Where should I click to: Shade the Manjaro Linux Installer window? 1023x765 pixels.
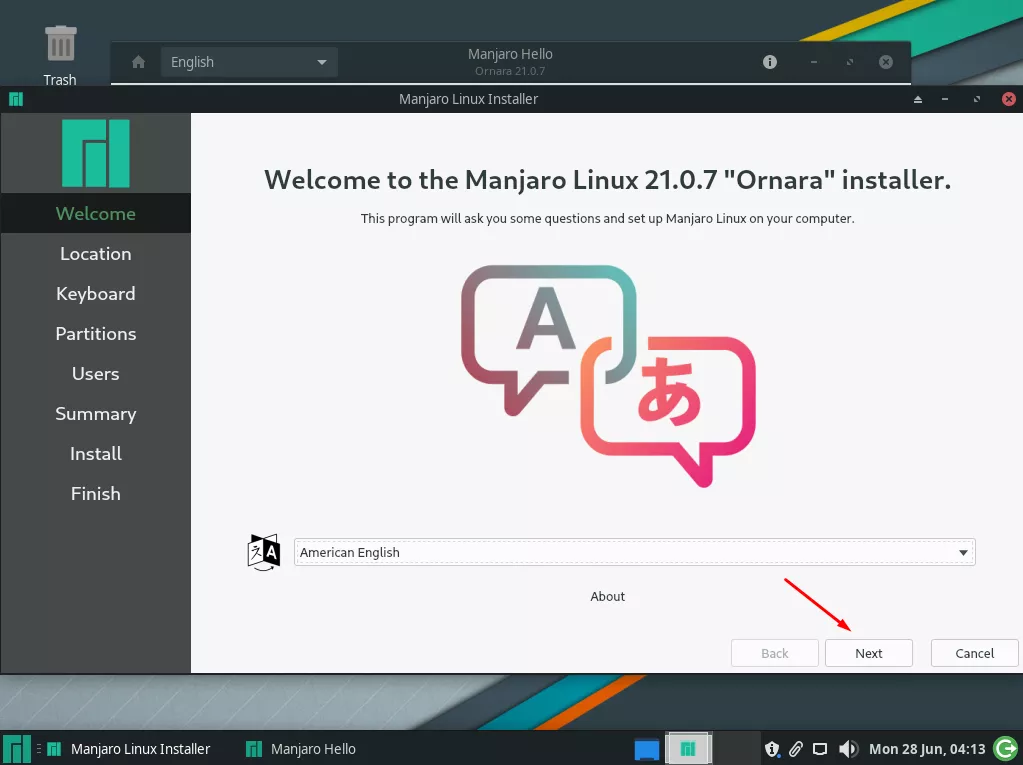[x=918, y=99]
